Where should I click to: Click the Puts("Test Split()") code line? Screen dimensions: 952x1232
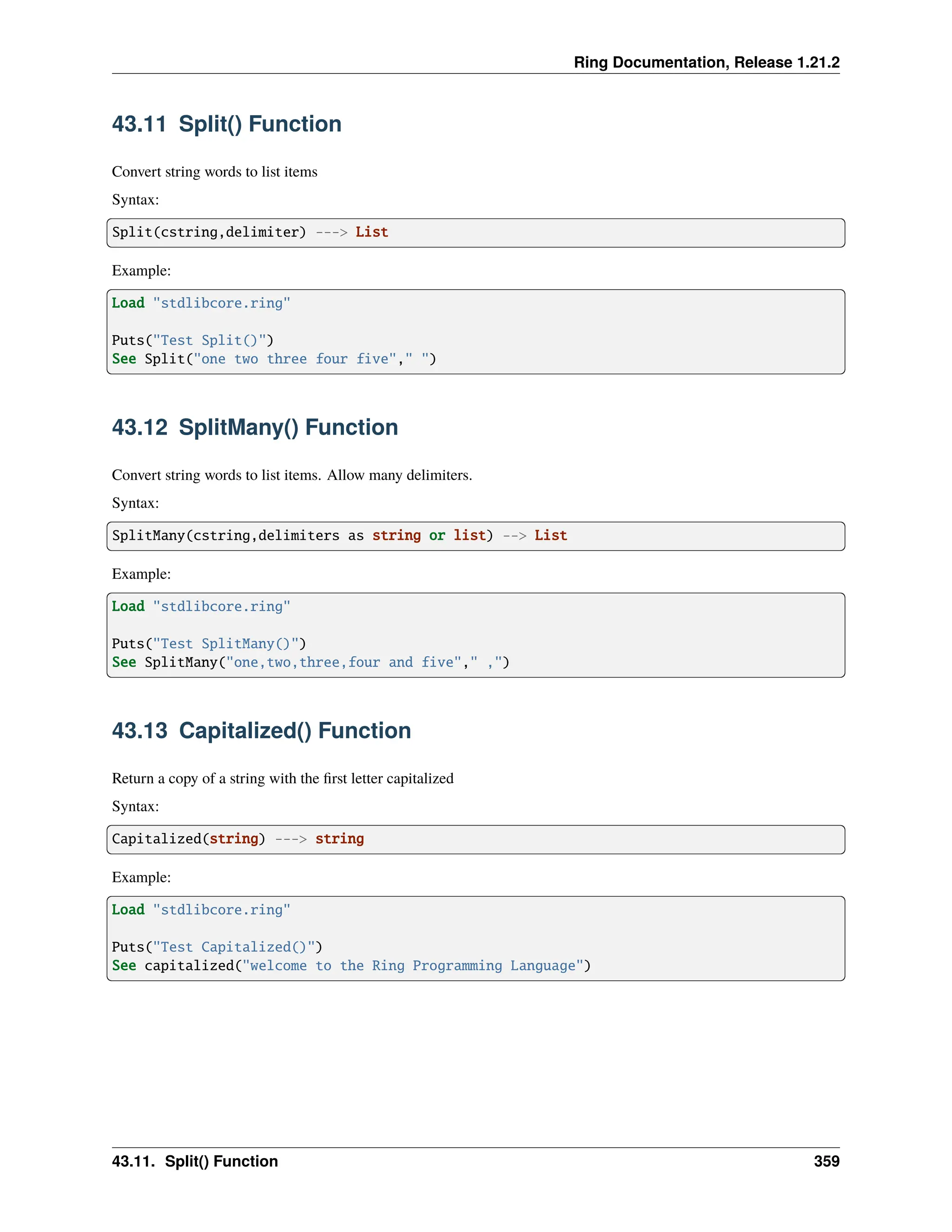[192, 340]
